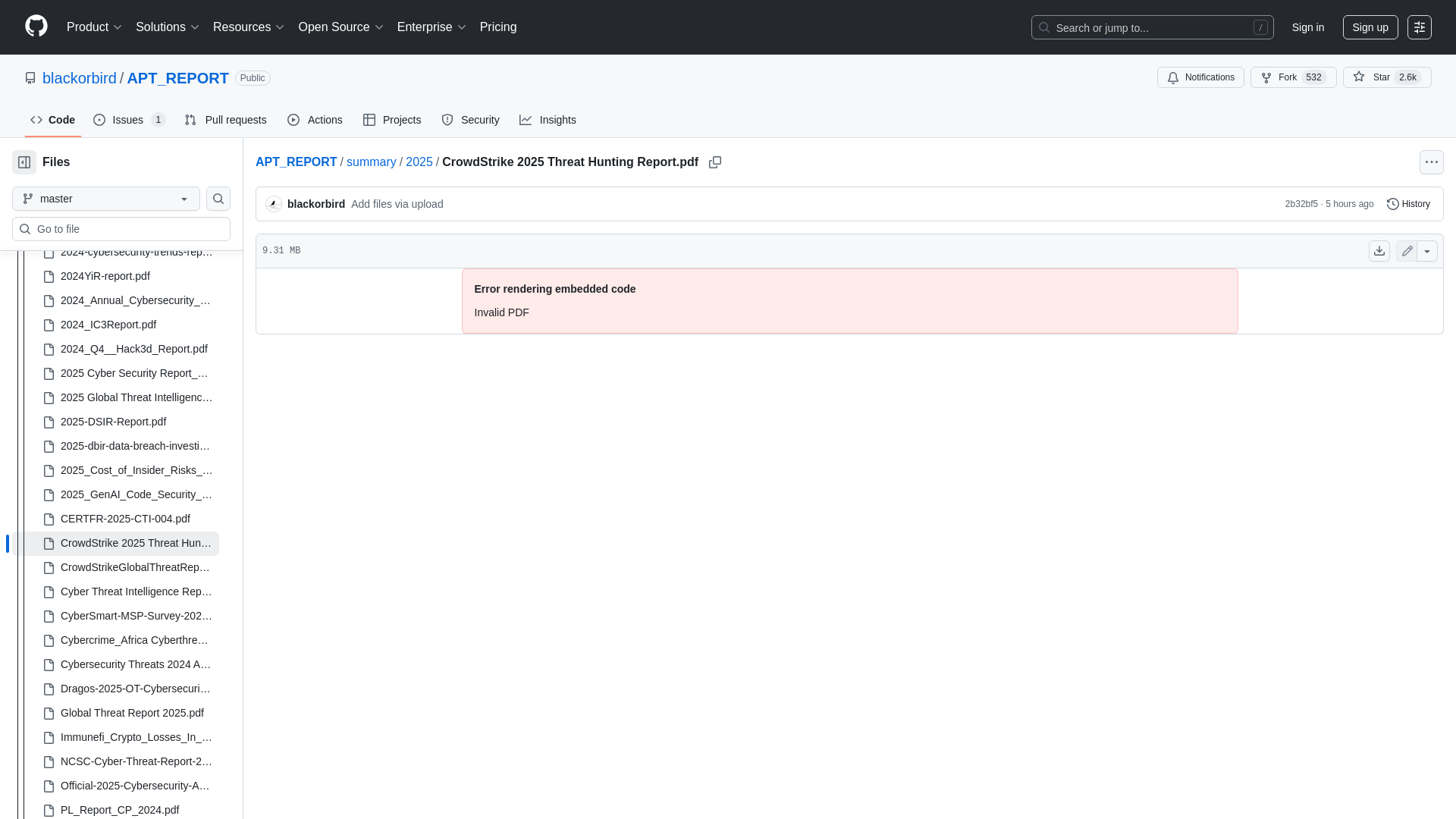Star the APT_REPORT repository
The image size is (1456, 819).
click(x=1387, y=77)
